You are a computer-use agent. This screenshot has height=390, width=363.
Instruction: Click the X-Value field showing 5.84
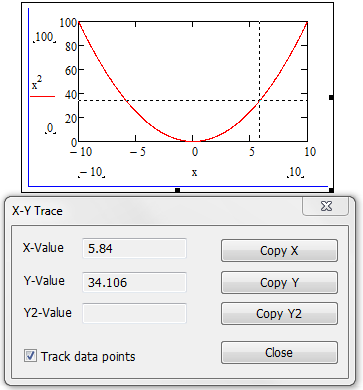134,248
